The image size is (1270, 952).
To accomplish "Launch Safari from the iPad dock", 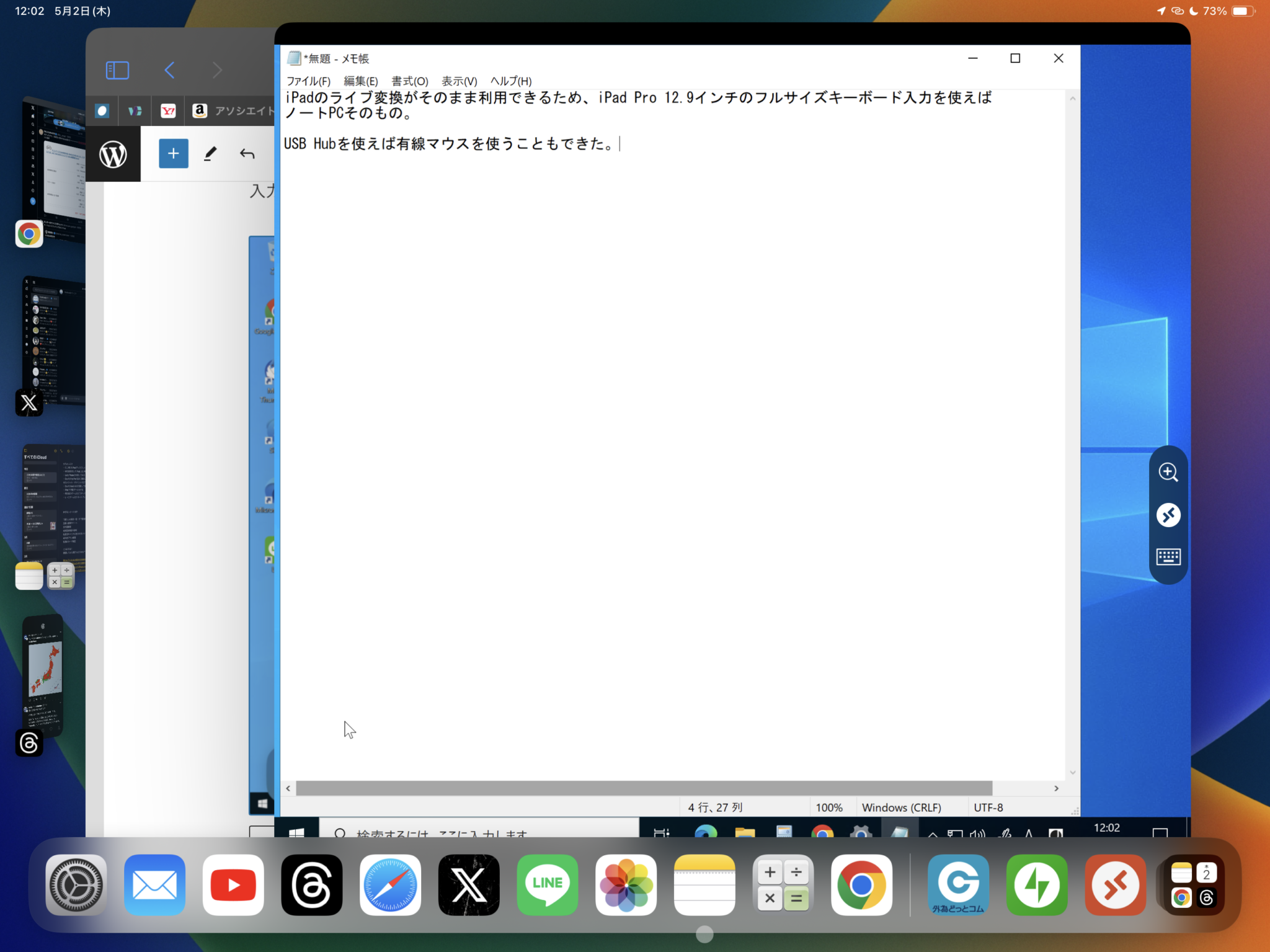I will (x=390, y=885).
